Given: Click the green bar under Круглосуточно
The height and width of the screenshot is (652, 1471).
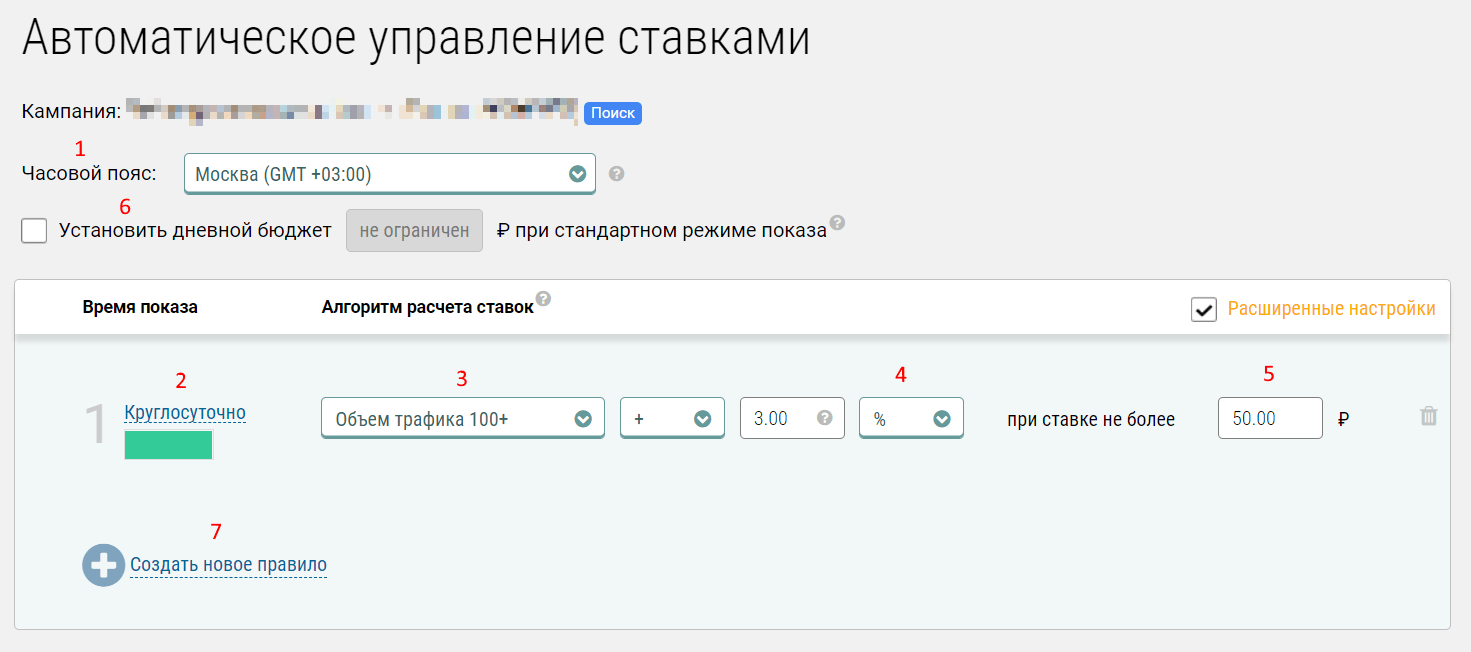Looking at the screenshot, I should click(168, 445).
